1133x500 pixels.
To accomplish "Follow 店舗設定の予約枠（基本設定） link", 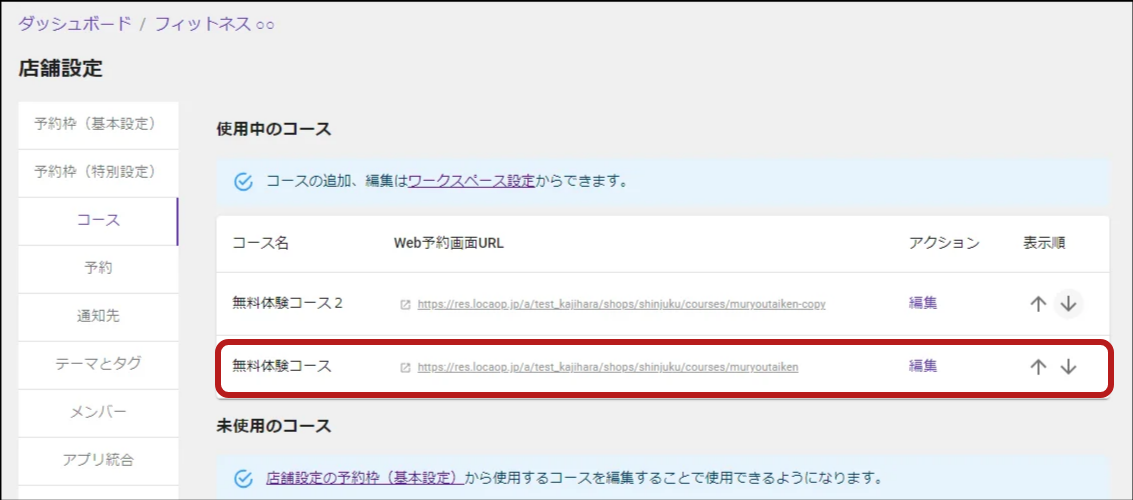I will click(x=365, y=478).
